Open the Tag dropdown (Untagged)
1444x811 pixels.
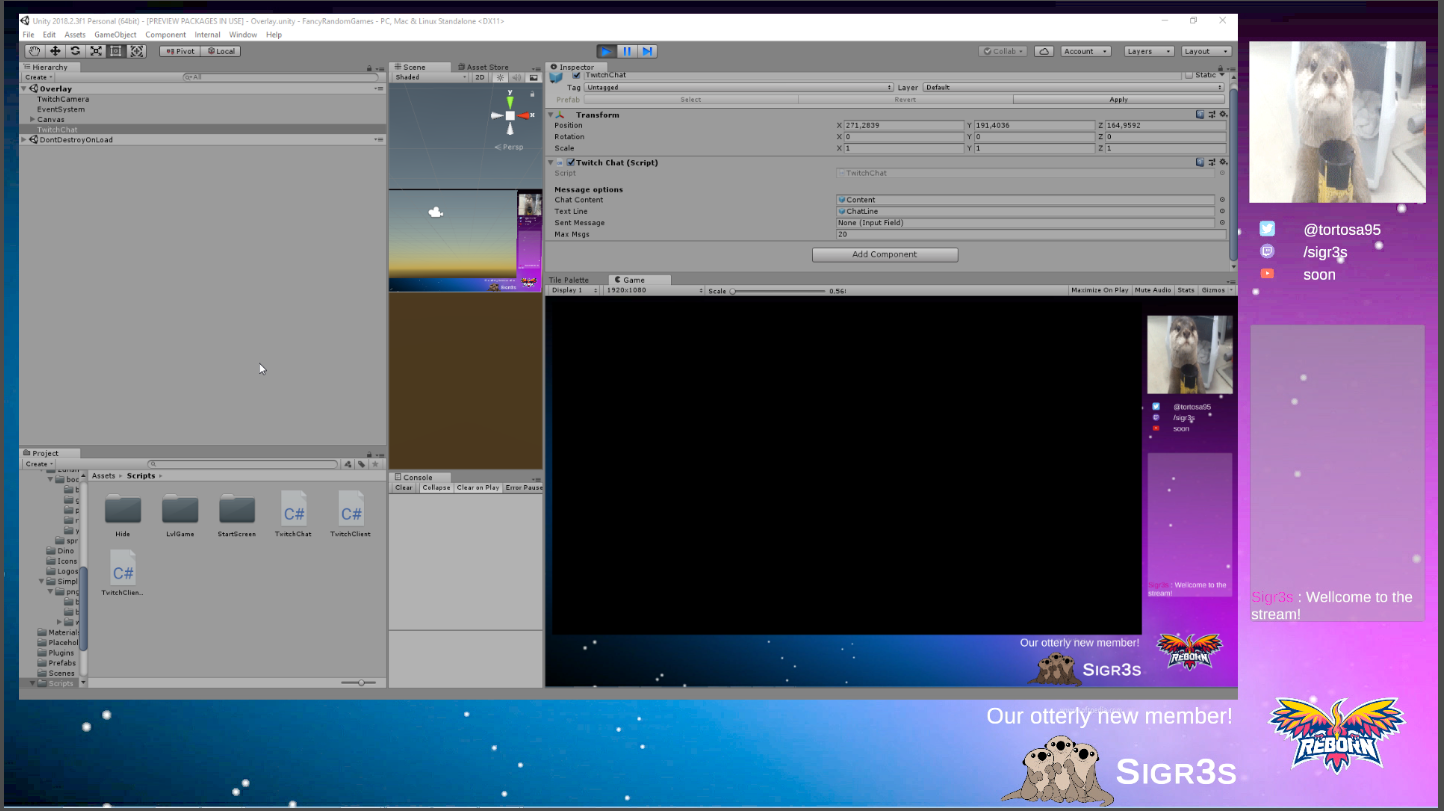[741, 87]
